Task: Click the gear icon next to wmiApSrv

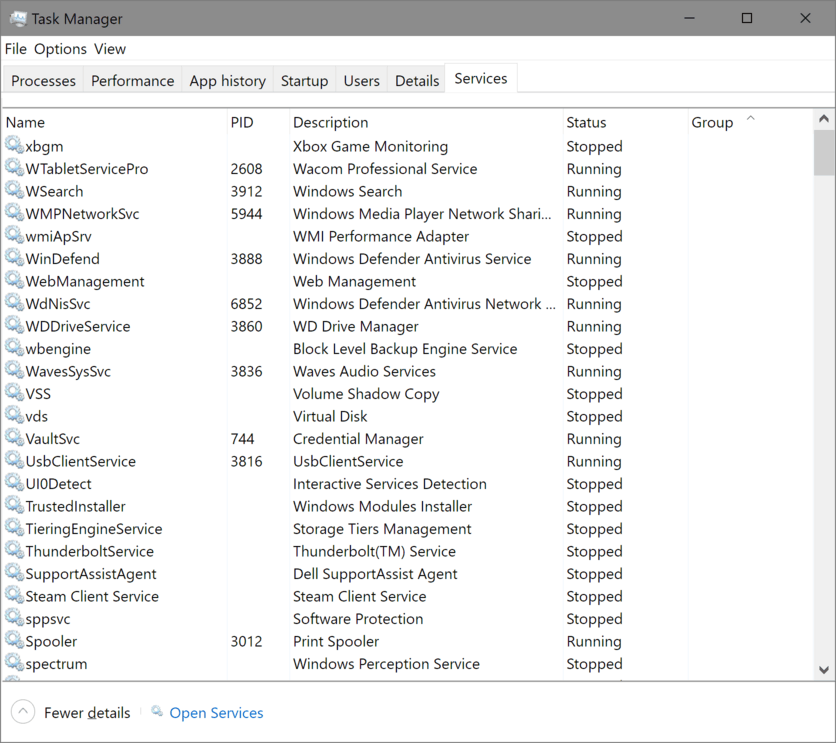Action: point(14,235)
